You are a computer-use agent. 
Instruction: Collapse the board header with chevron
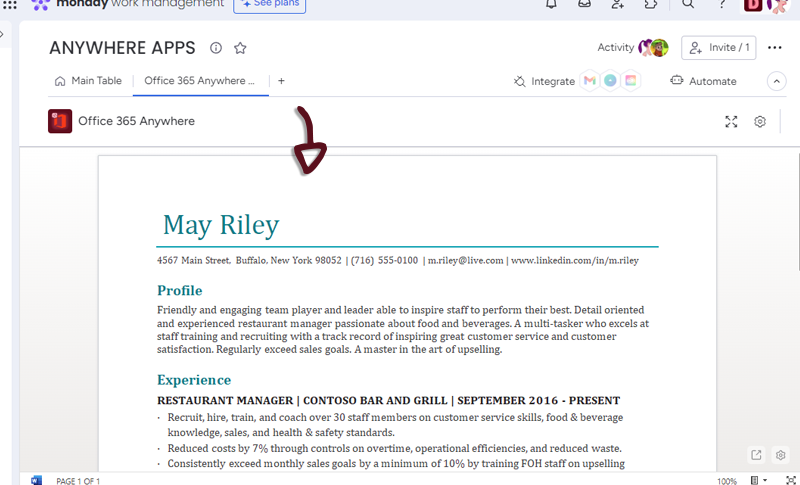point(776,81)
